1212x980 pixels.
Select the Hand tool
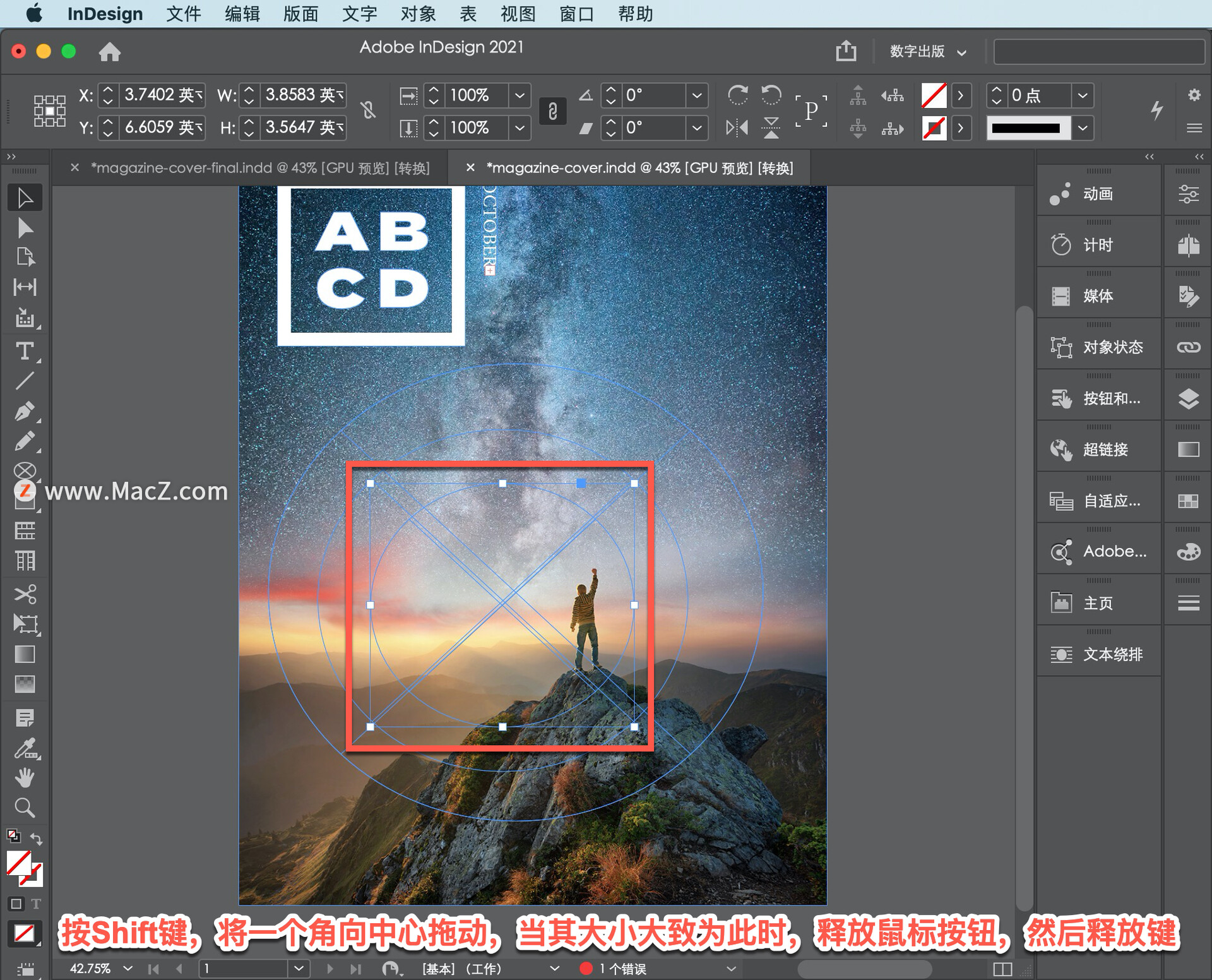coord(25,778)
